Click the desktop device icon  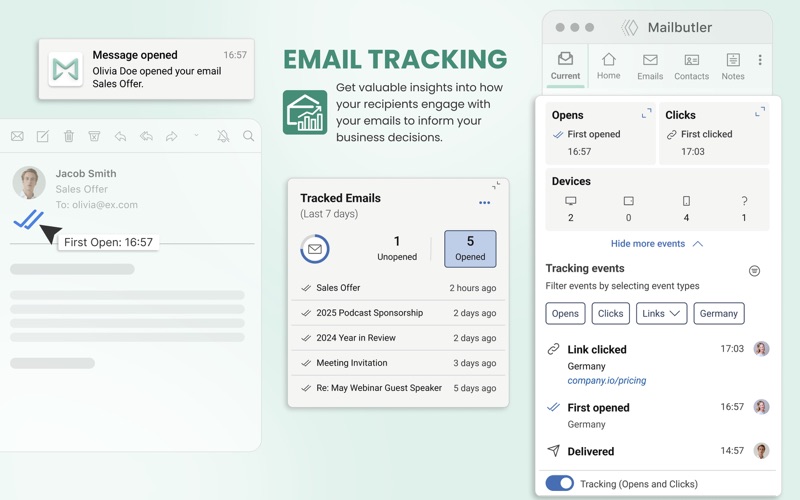[x=570, y=201]
